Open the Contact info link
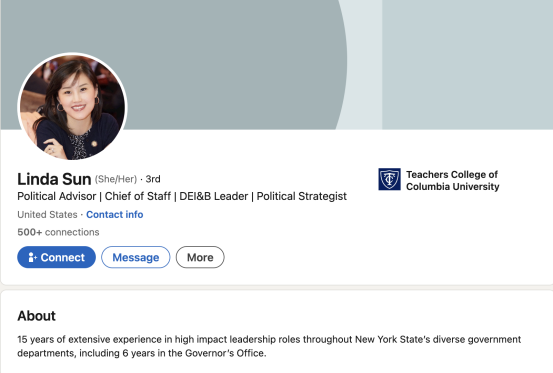The width and height of the screenshot is (553, 373). (x=115, y=214)
